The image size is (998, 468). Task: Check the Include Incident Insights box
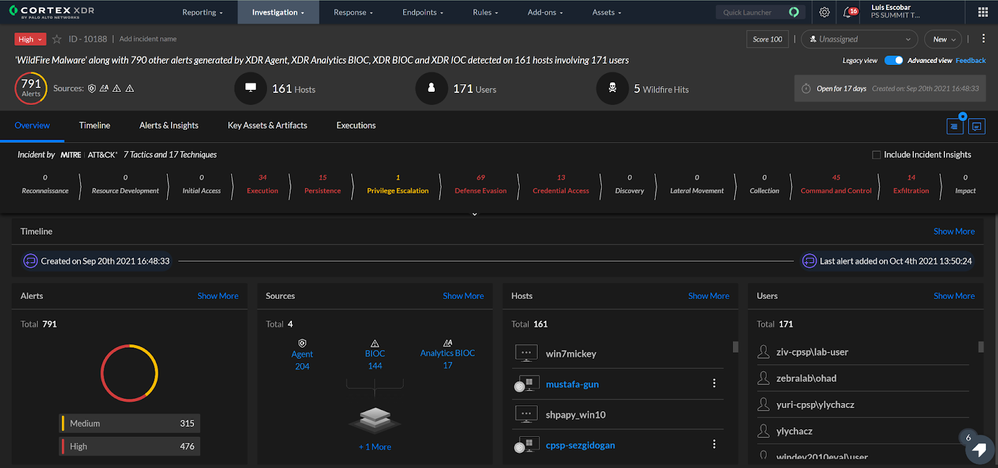(x=877, y=155)
